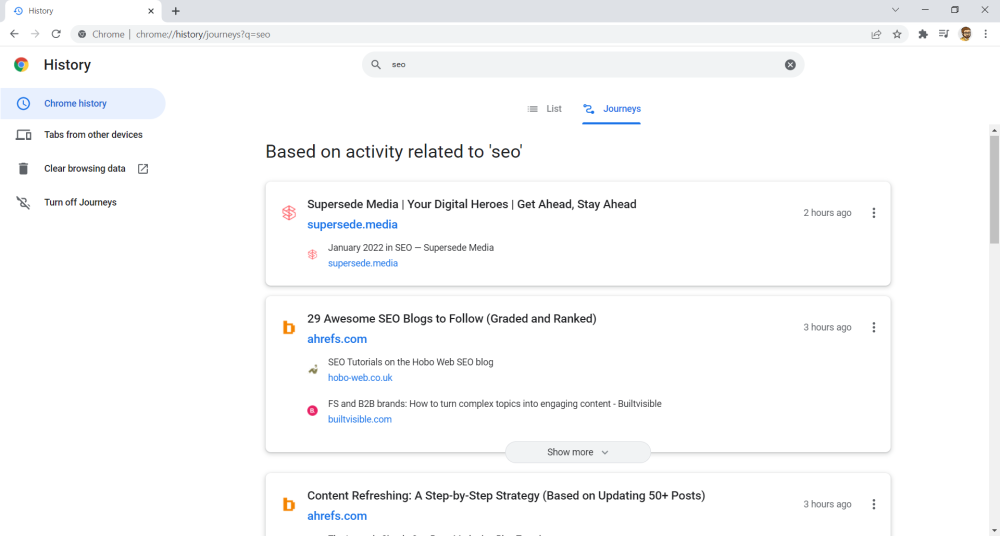Viewport: 1000px width, 536px height.
Task: Open the tab search dropdown arrow
Action: tap(895, 10)
